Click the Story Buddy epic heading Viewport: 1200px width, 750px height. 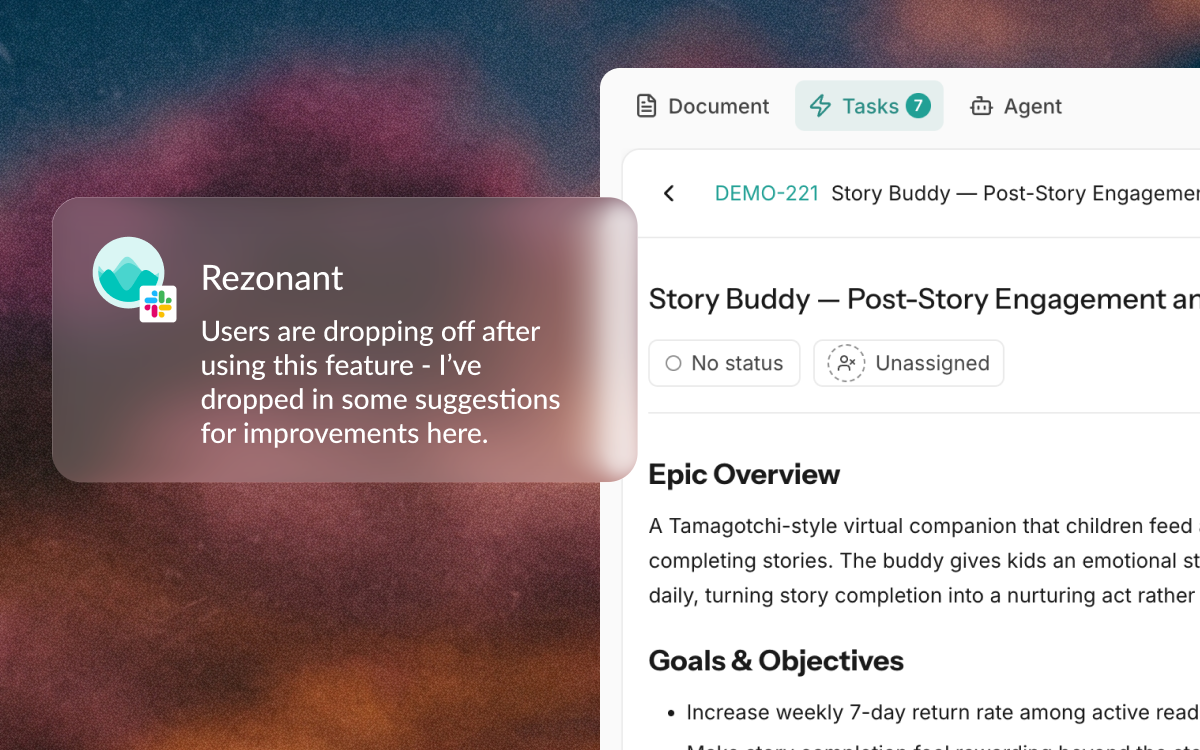[x=924, y=299]
